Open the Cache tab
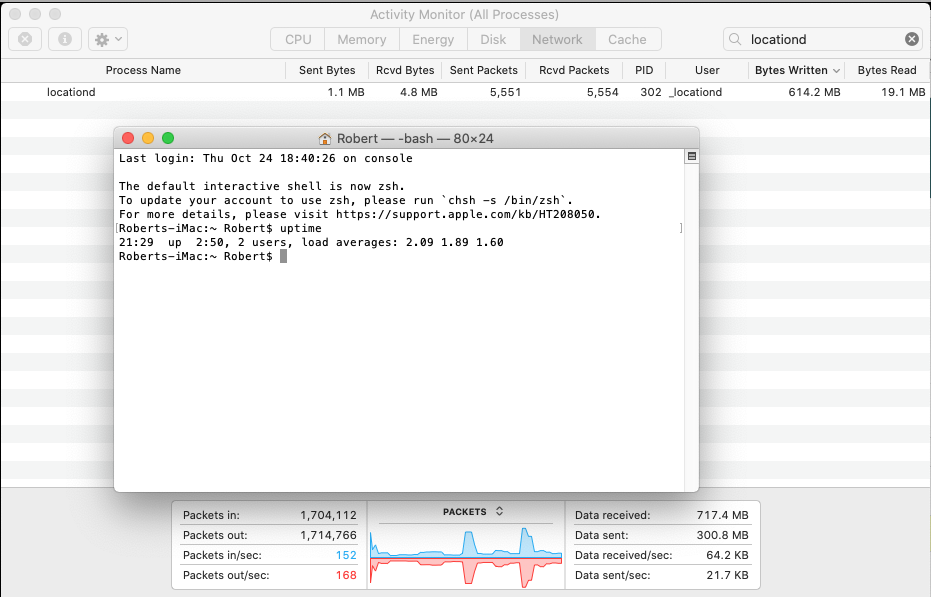Screen dimensions: 931x597 [627, 39]
